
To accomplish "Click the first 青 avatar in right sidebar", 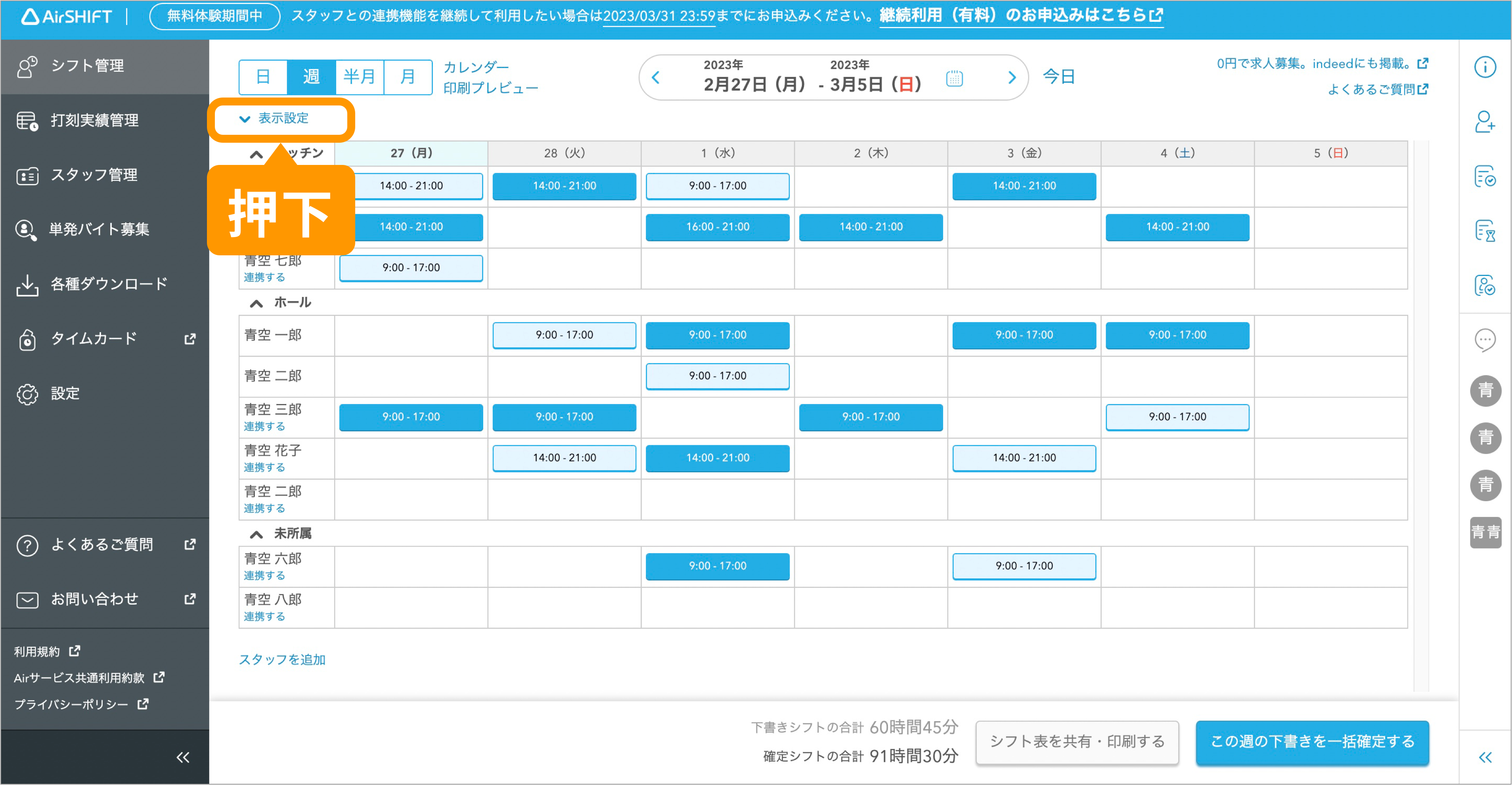I will 1485,391.
